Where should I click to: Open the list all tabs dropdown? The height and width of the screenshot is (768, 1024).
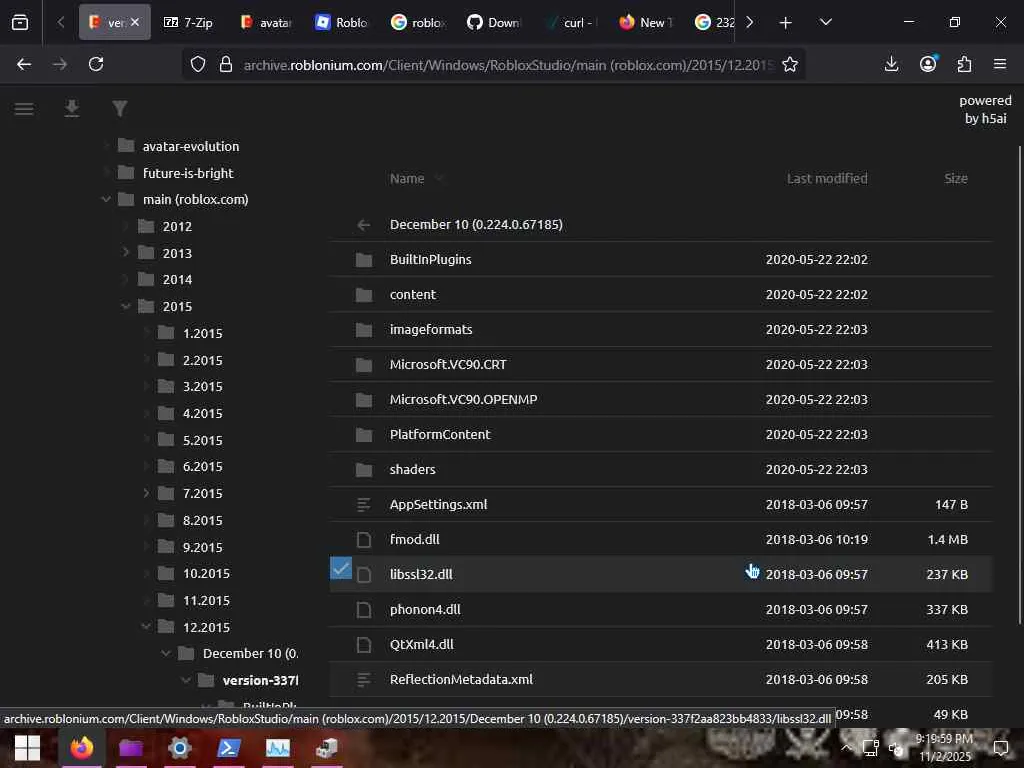[x=825, y=22]
